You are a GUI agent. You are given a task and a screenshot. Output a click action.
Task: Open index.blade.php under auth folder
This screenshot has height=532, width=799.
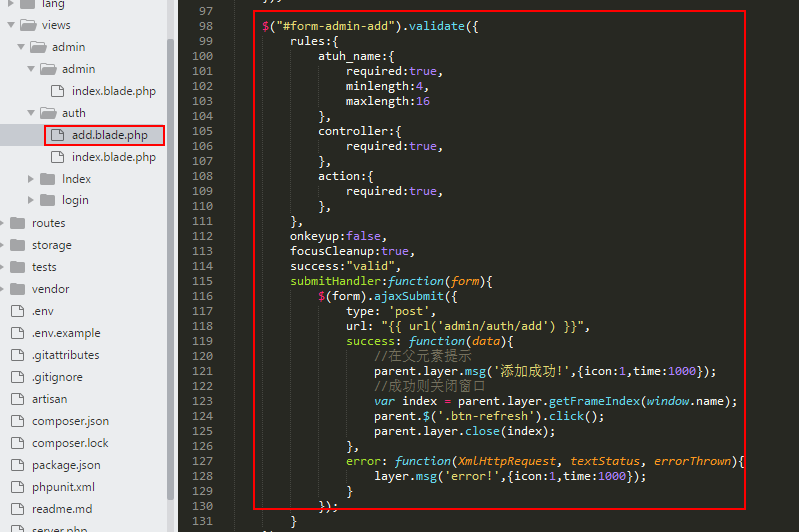coord(113,157)
